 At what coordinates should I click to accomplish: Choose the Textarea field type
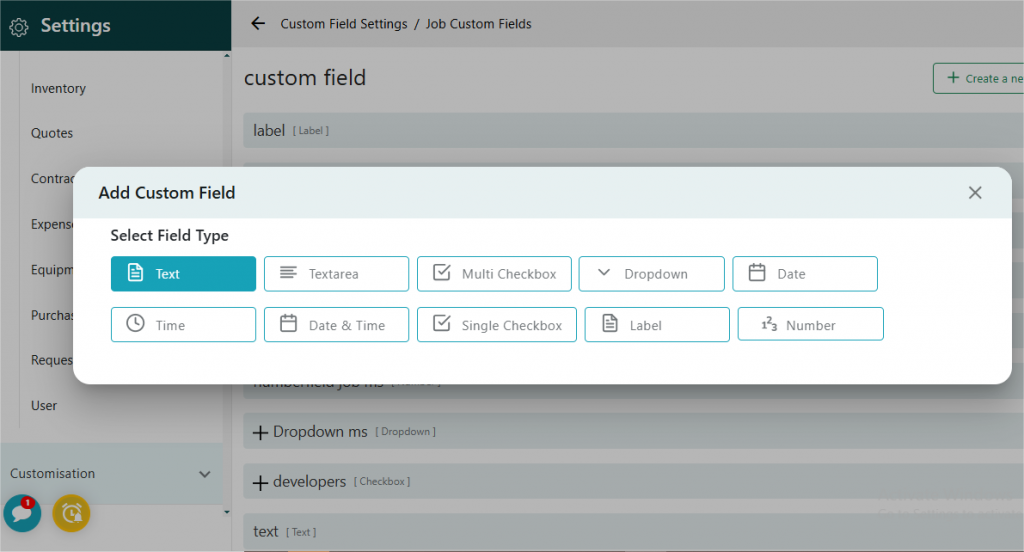click(x=336, y=274)
